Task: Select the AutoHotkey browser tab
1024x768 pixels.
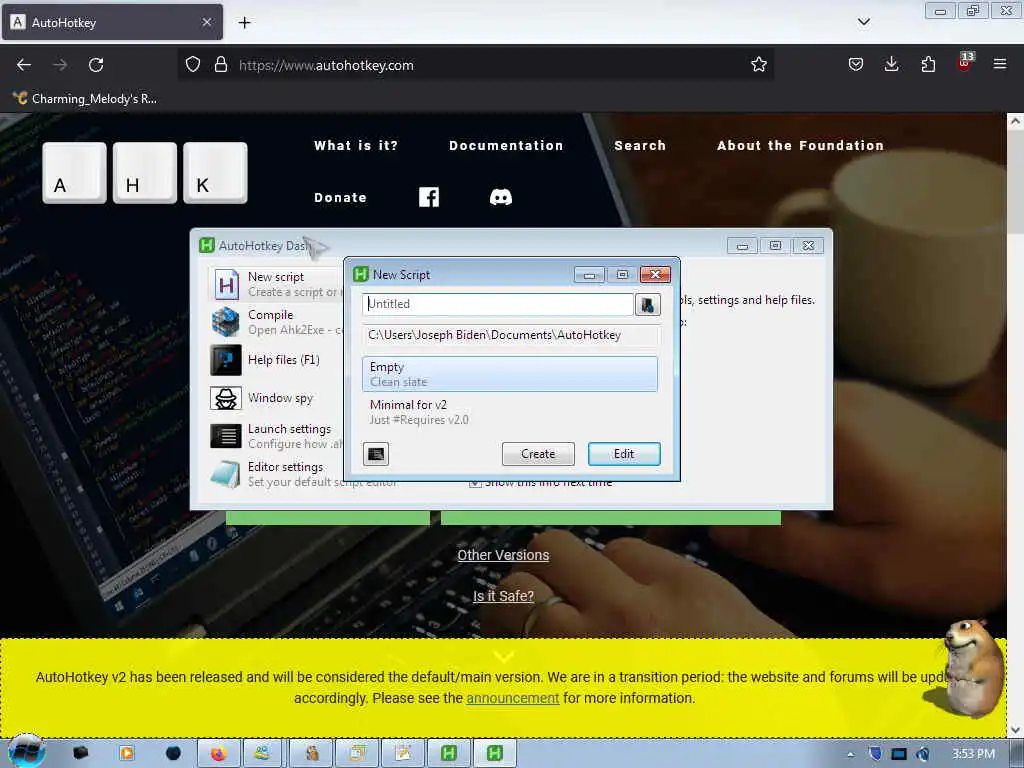Action: 112,22
